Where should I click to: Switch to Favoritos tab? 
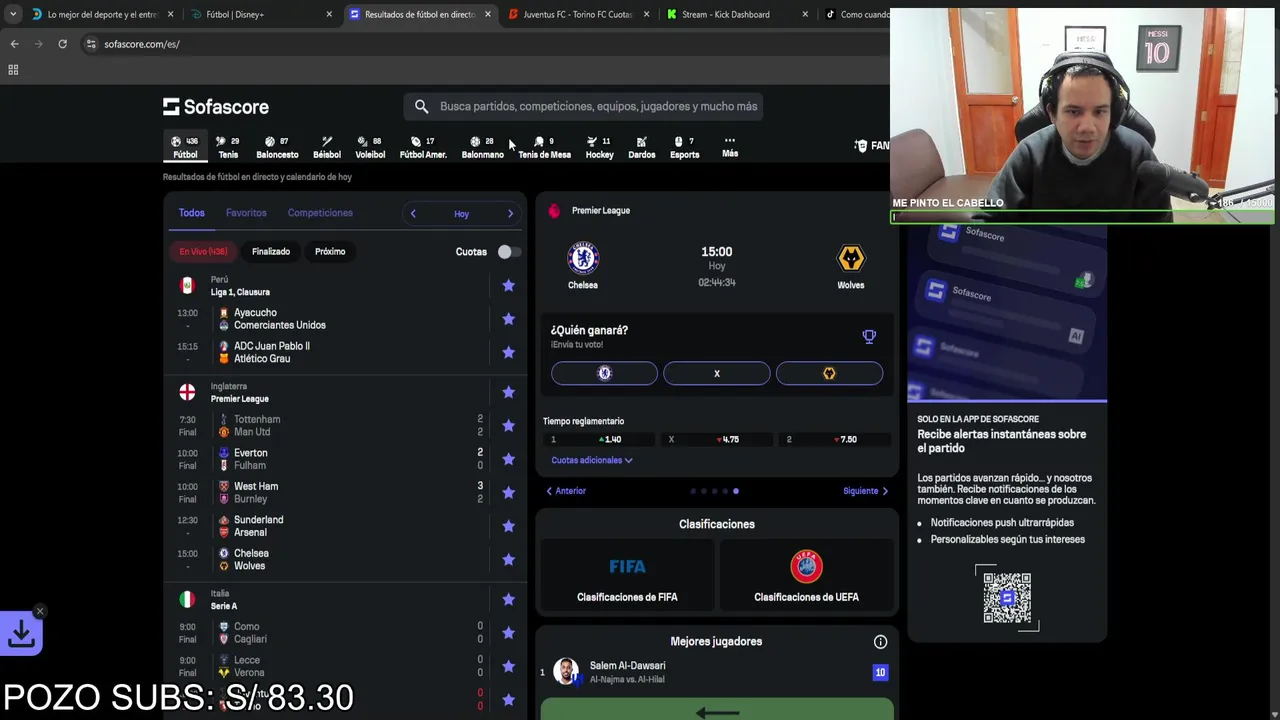point(246,213)
